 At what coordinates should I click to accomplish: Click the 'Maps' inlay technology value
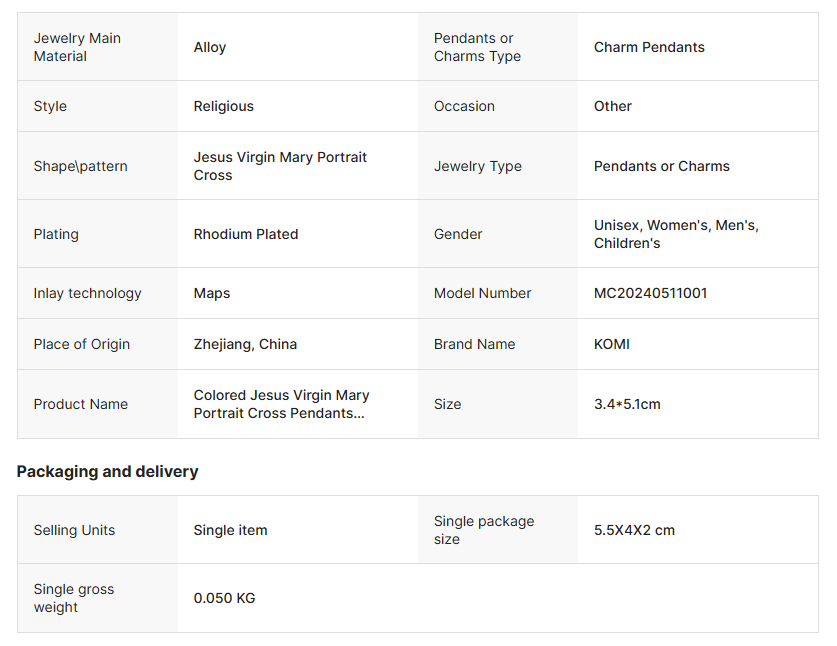(212, 293)
